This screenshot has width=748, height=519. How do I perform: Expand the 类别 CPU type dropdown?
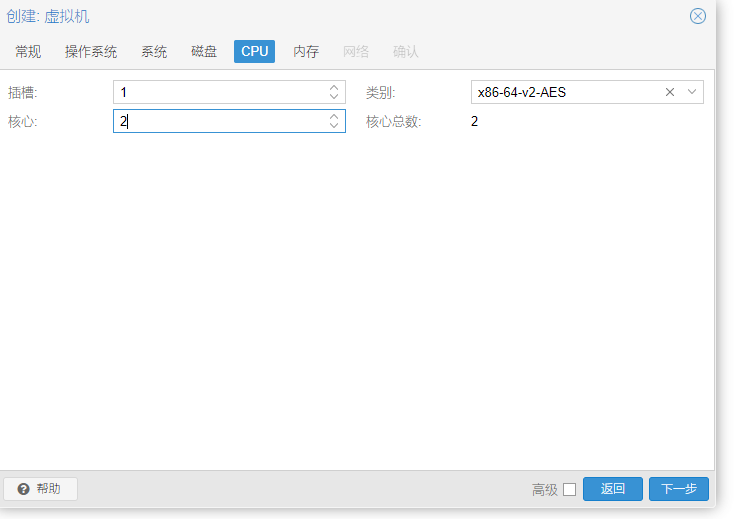pyautogui.click(x=692, y=92)
